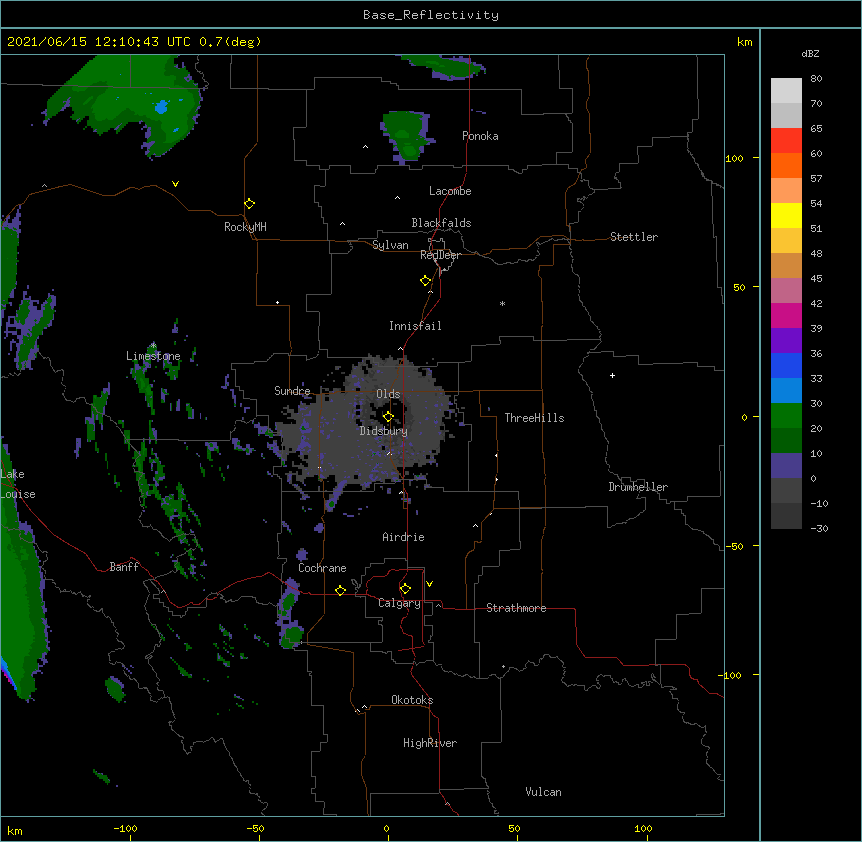Click the green echo west of Ponoka

tap(406, 135)
